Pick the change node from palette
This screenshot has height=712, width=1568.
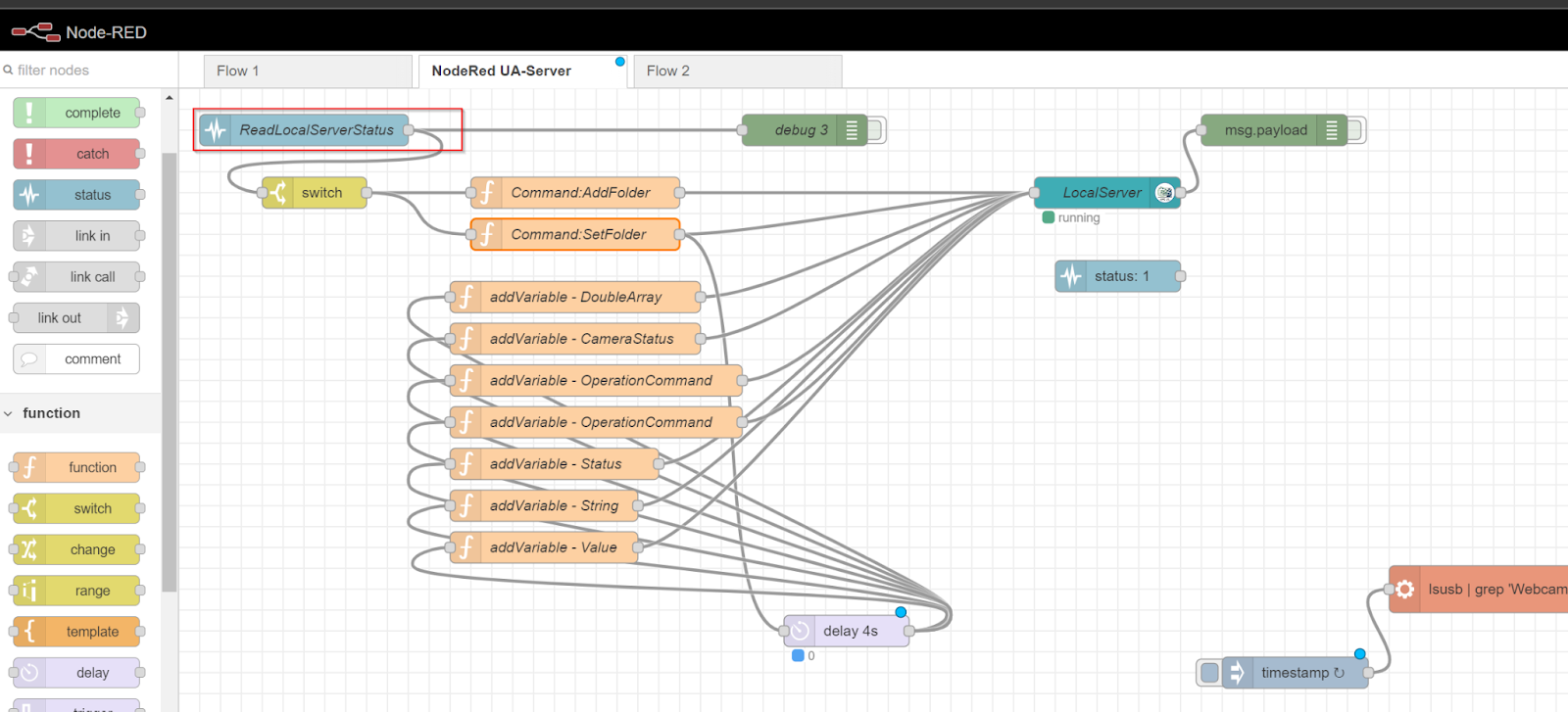point(76,549)
